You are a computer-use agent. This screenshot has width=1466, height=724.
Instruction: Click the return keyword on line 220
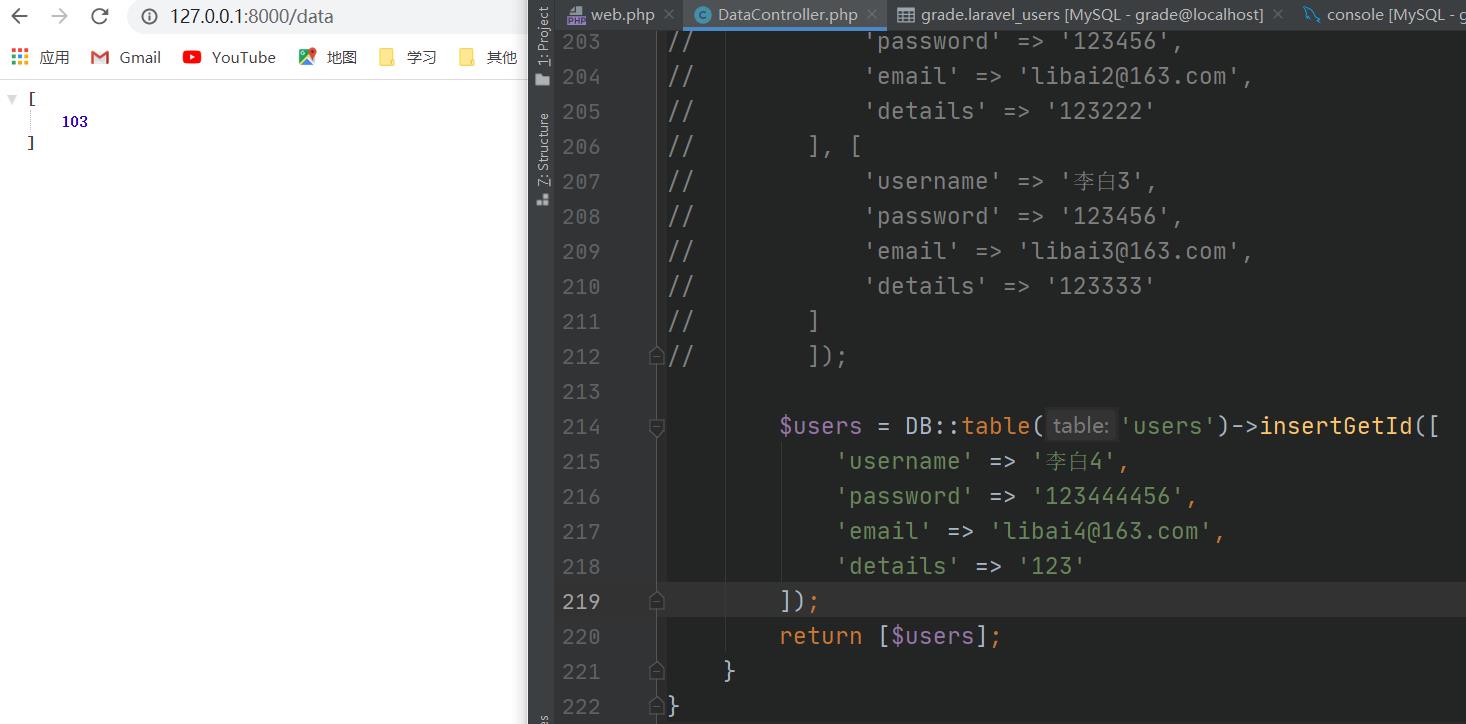point(820,636)
